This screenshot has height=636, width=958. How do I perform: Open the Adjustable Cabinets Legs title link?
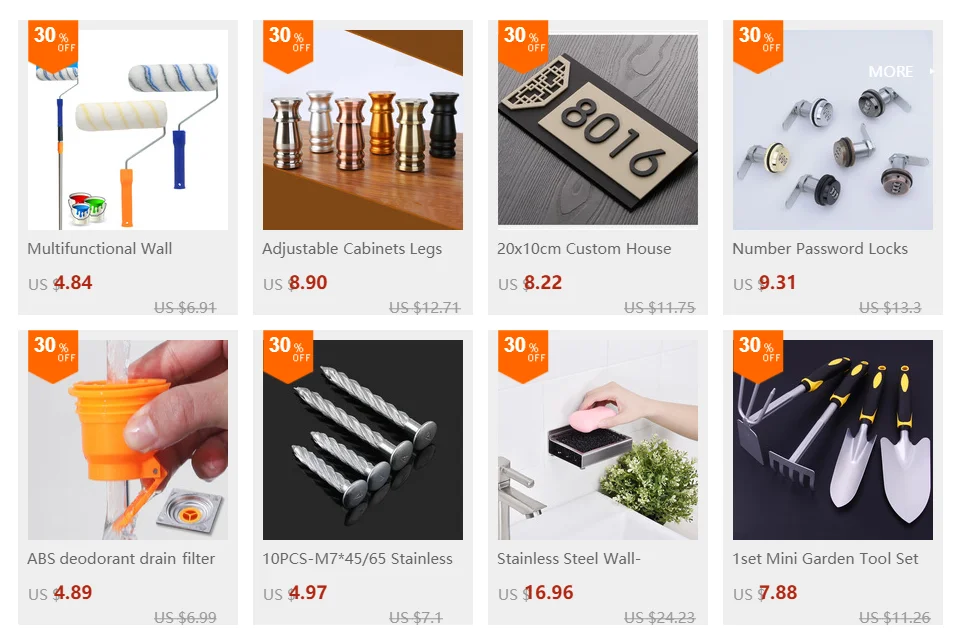point(352,249)
